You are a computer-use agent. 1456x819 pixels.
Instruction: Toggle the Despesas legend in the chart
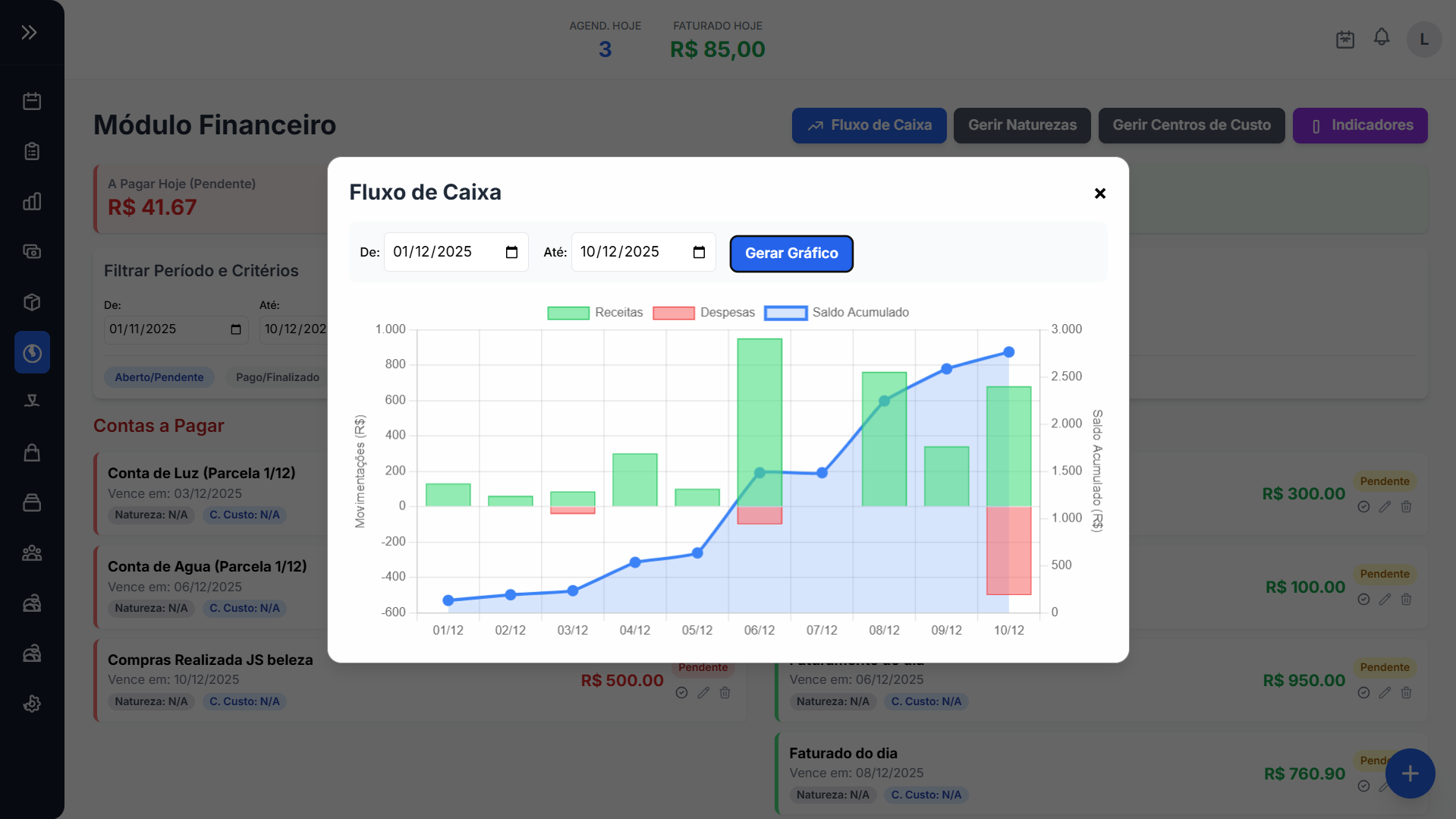point(703,313)
